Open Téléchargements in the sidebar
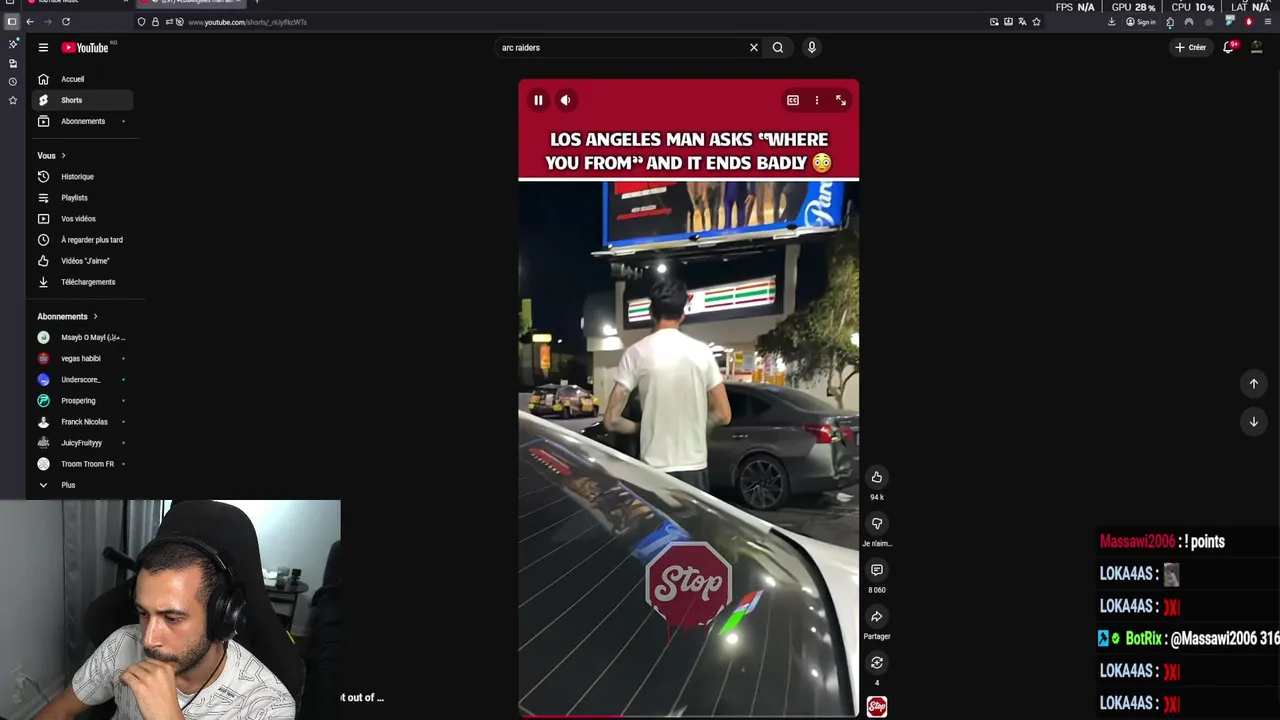This screenshot has width=1280, height=720. [x=81, y=282]
